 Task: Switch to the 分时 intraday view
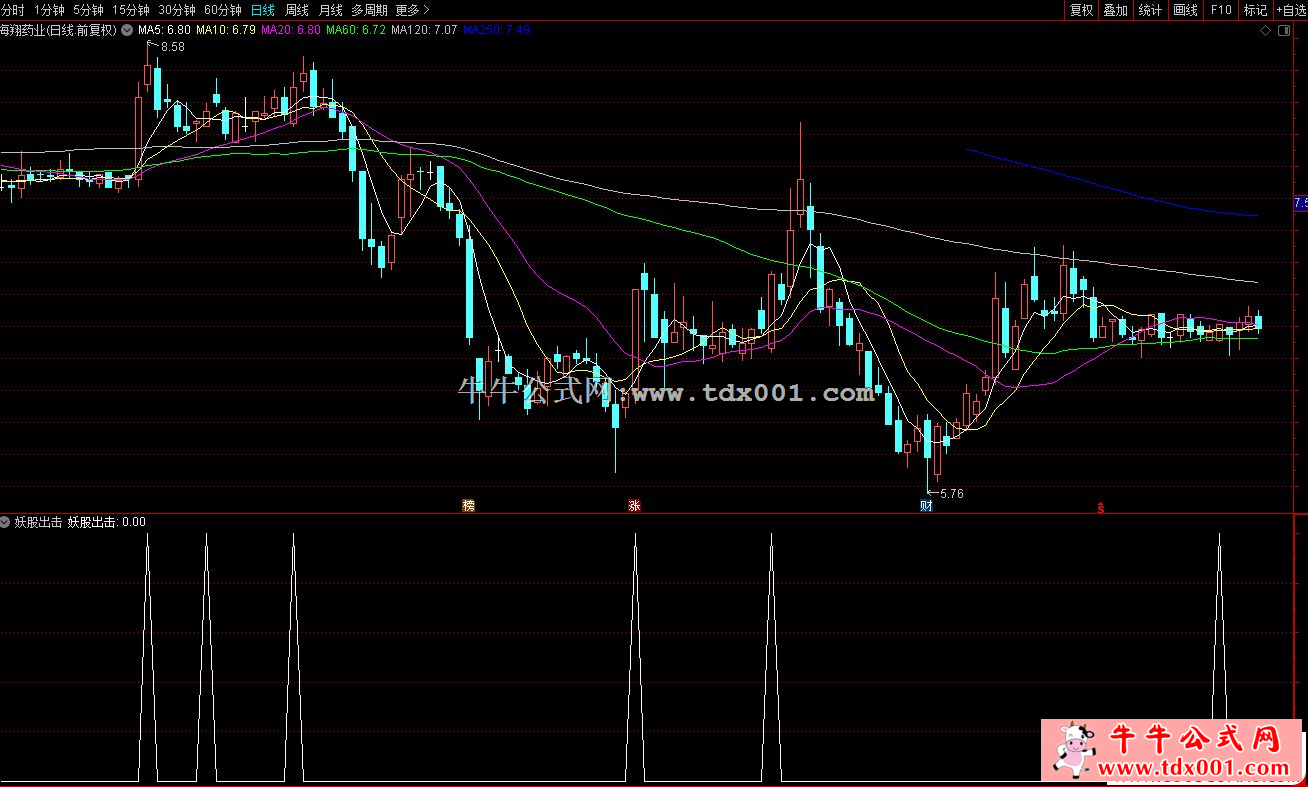pyautogui.click(x=12, y=10)
